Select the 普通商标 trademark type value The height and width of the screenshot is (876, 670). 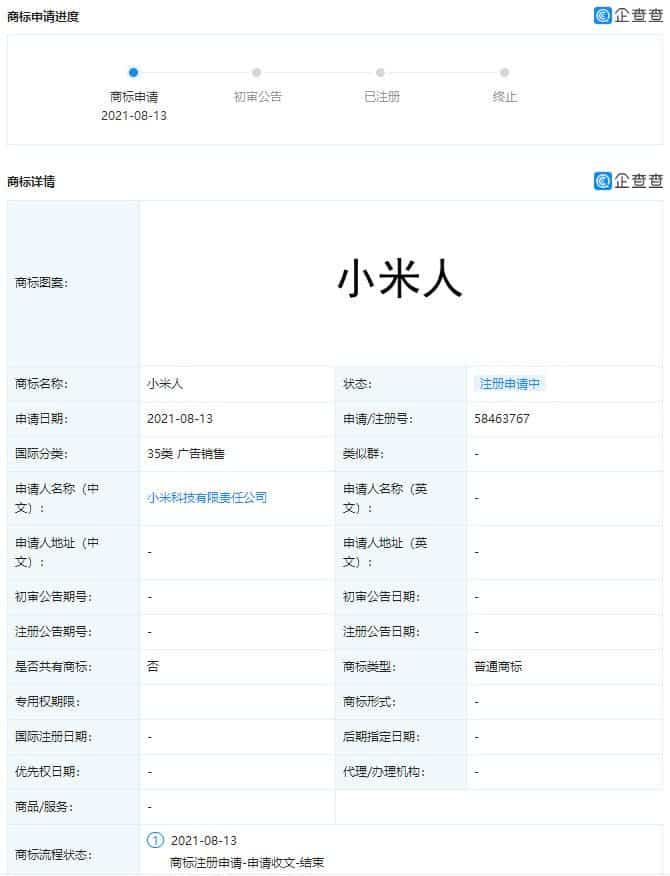point(498,666)
